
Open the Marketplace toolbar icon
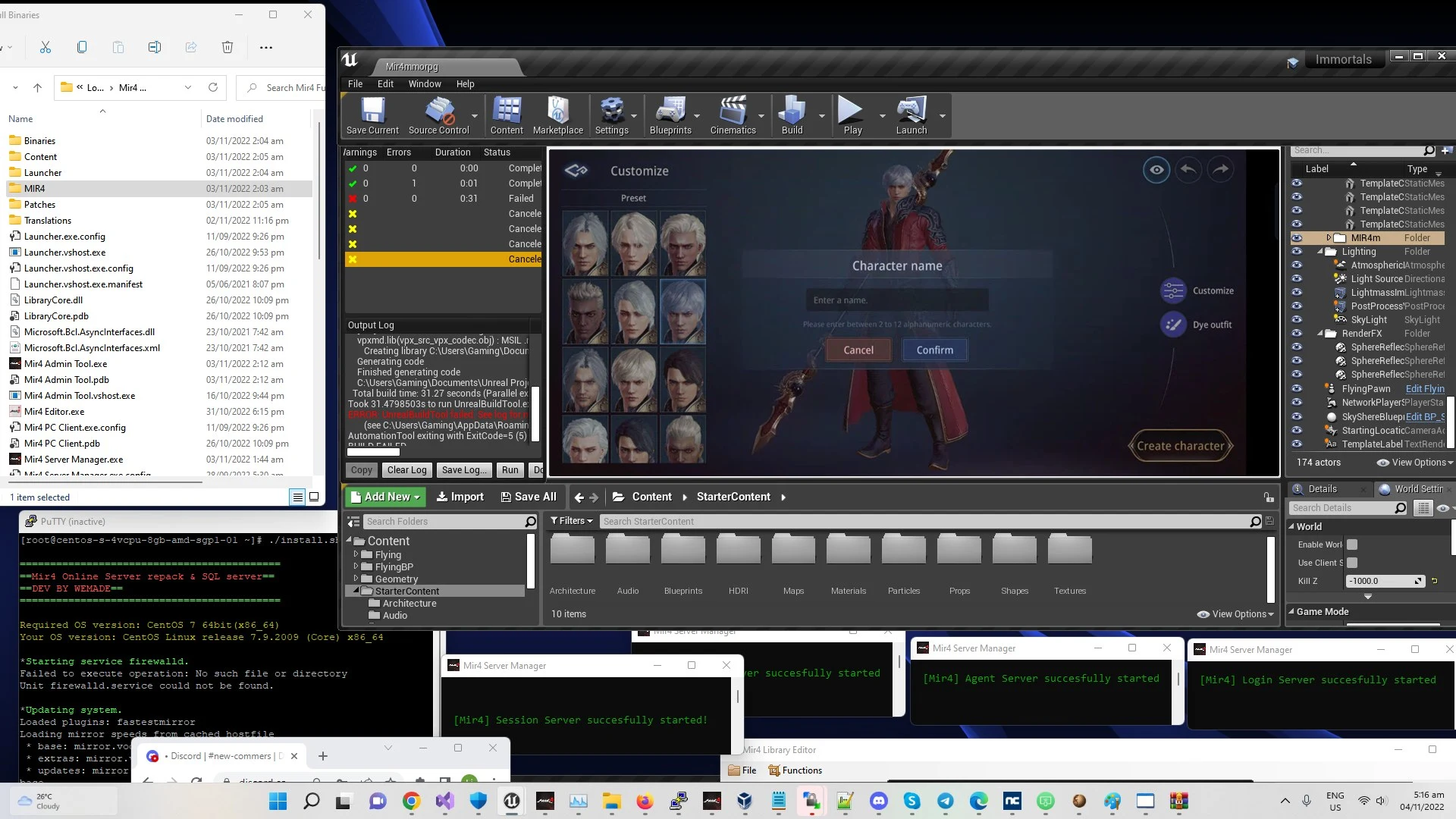pos(558,115)
